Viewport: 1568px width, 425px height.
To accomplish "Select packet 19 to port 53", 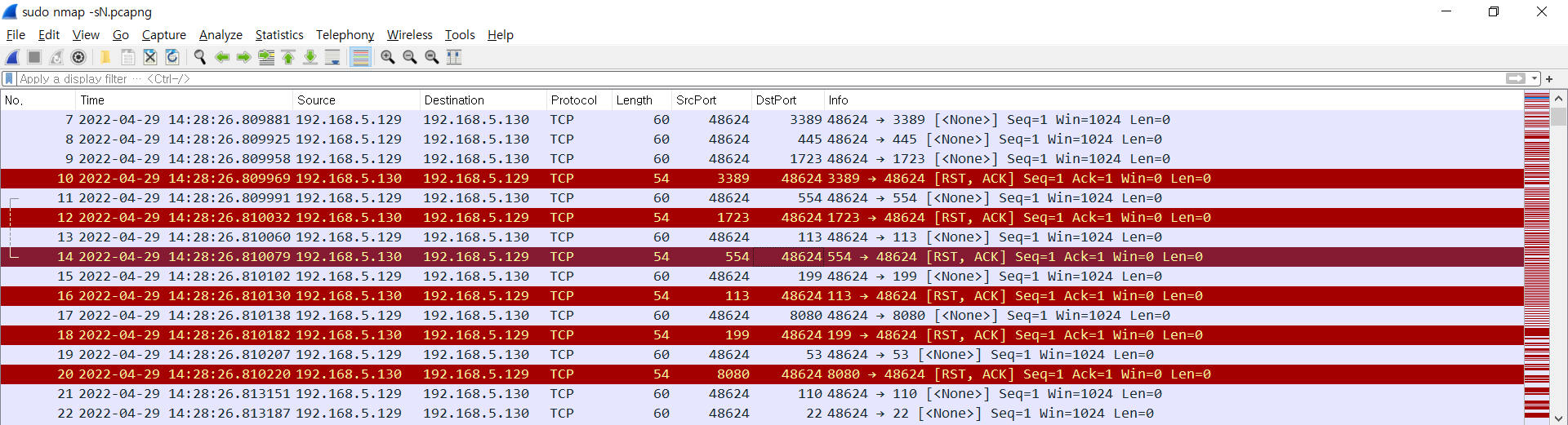I will click(762, 355).
